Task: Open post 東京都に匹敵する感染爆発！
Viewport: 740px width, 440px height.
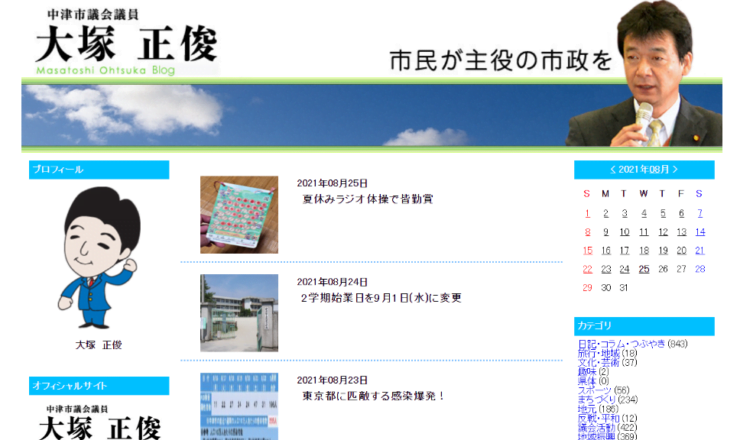Action: [x=373, y=396]
